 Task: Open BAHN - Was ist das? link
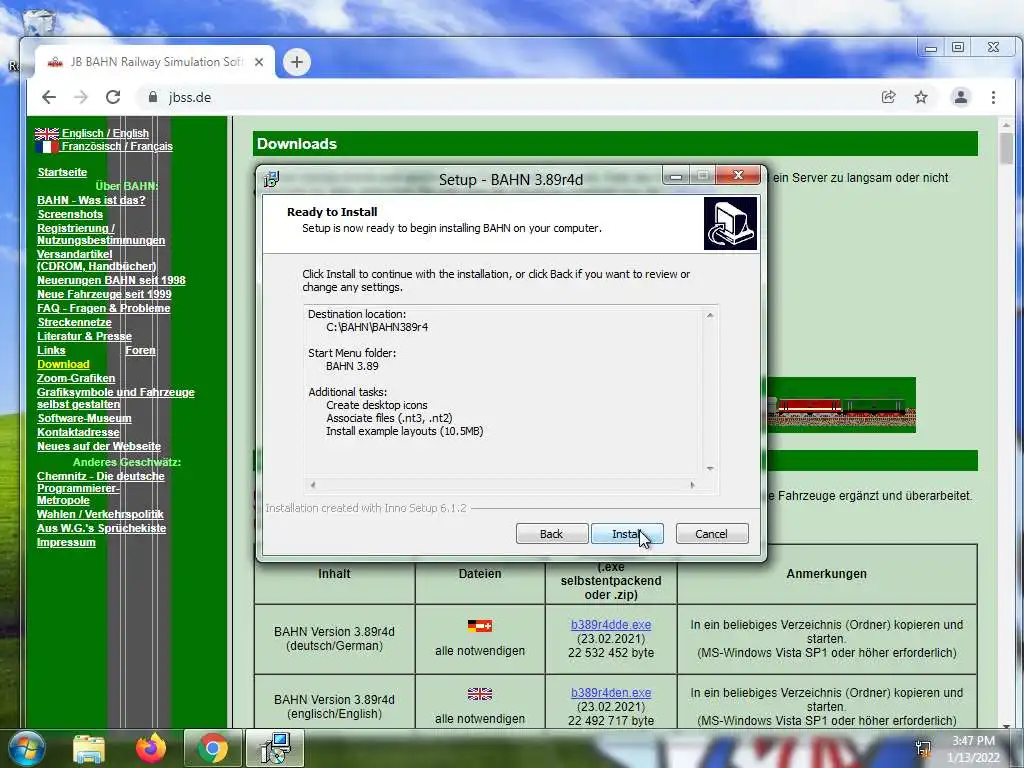(91, 200)
